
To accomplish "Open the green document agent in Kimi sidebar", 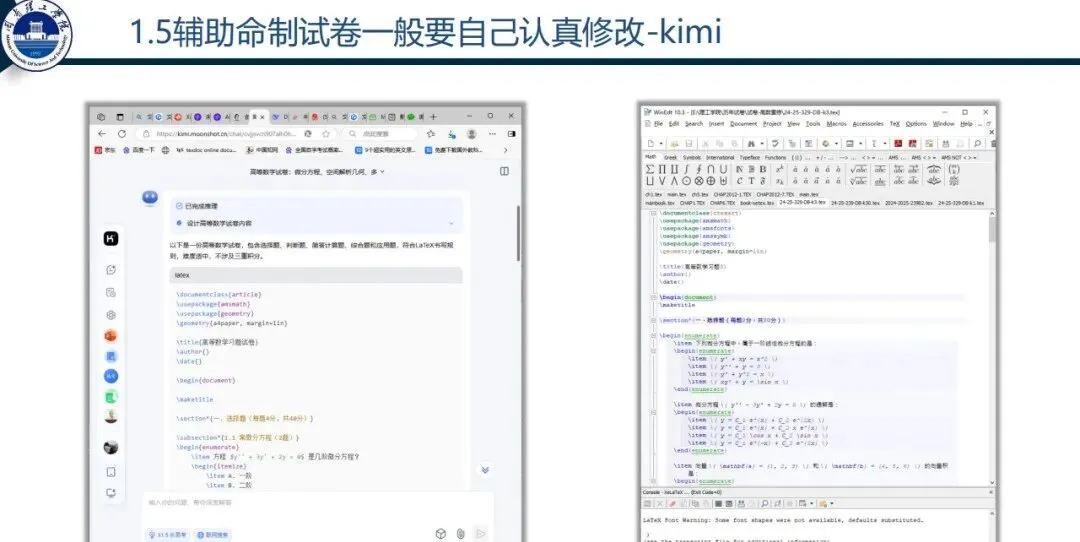I will tap(111, 397).
